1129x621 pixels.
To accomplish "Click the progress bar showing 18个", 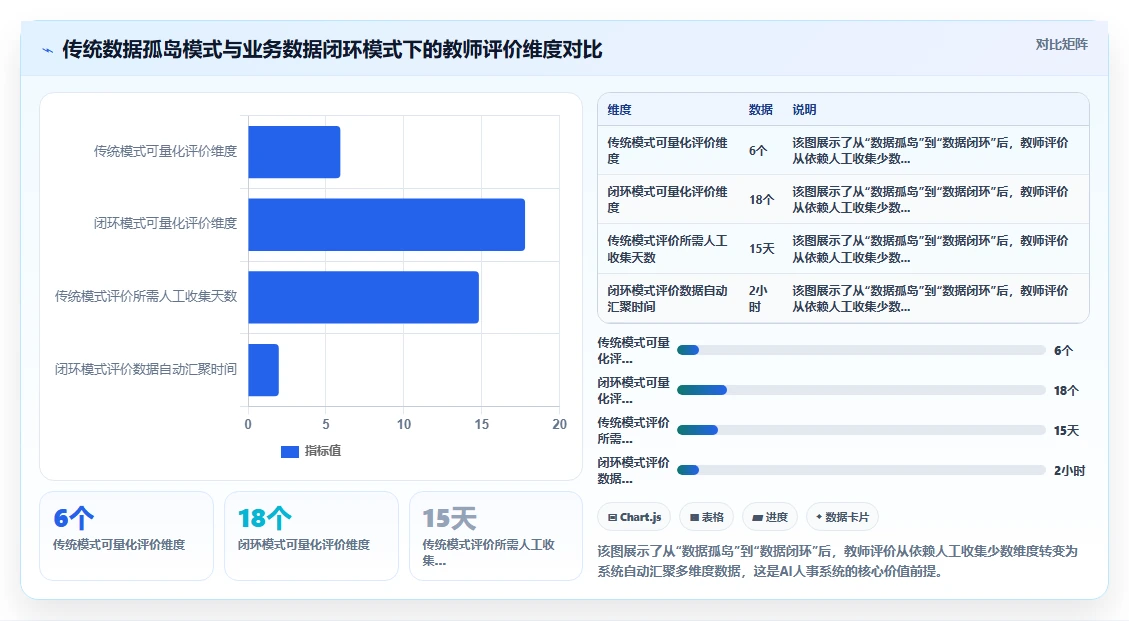I will coord(861,390).
